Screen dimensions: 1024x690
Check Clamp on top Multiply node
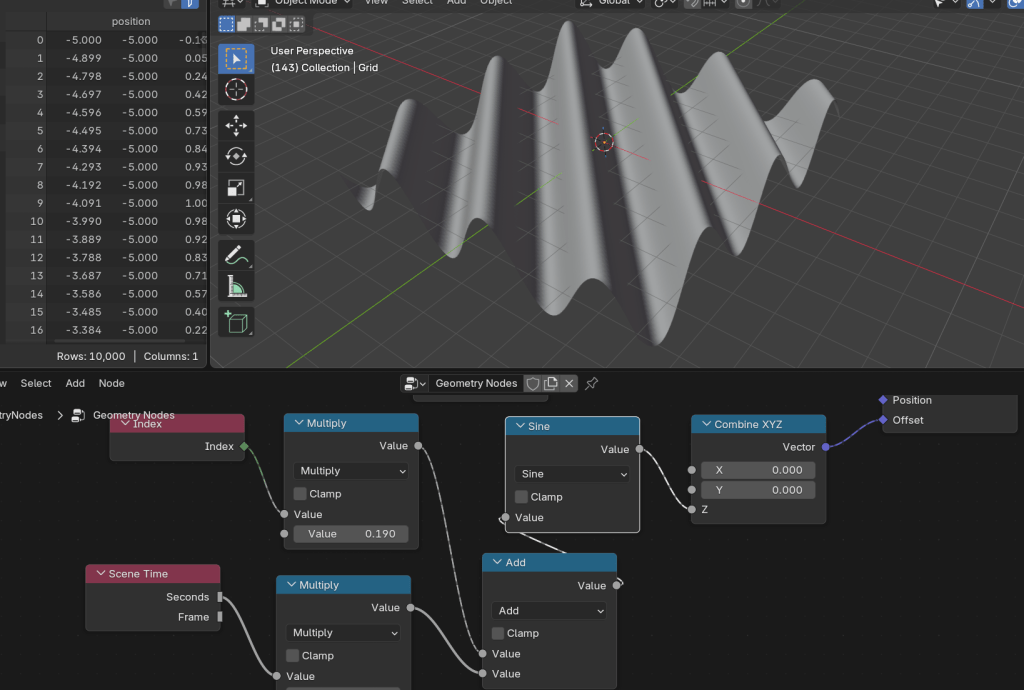coord(300,494)
